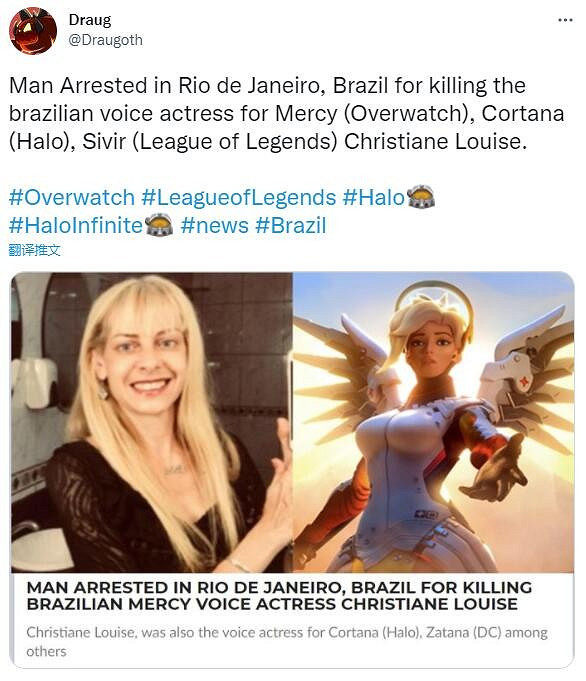Open the article headline in link card
586x681 pixels.
[x=279, y=595]
